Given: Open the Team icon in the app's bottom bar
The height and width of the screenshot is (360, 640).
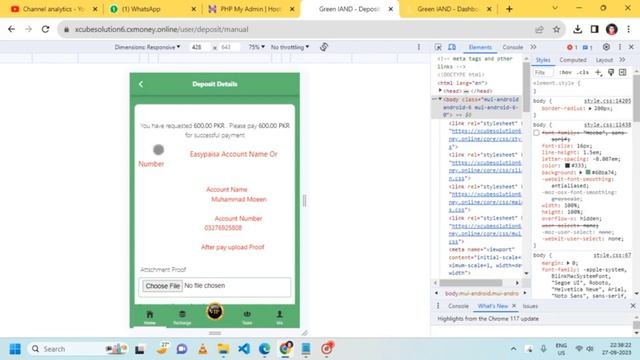Looking at the screenshot, I should point(247,317).
